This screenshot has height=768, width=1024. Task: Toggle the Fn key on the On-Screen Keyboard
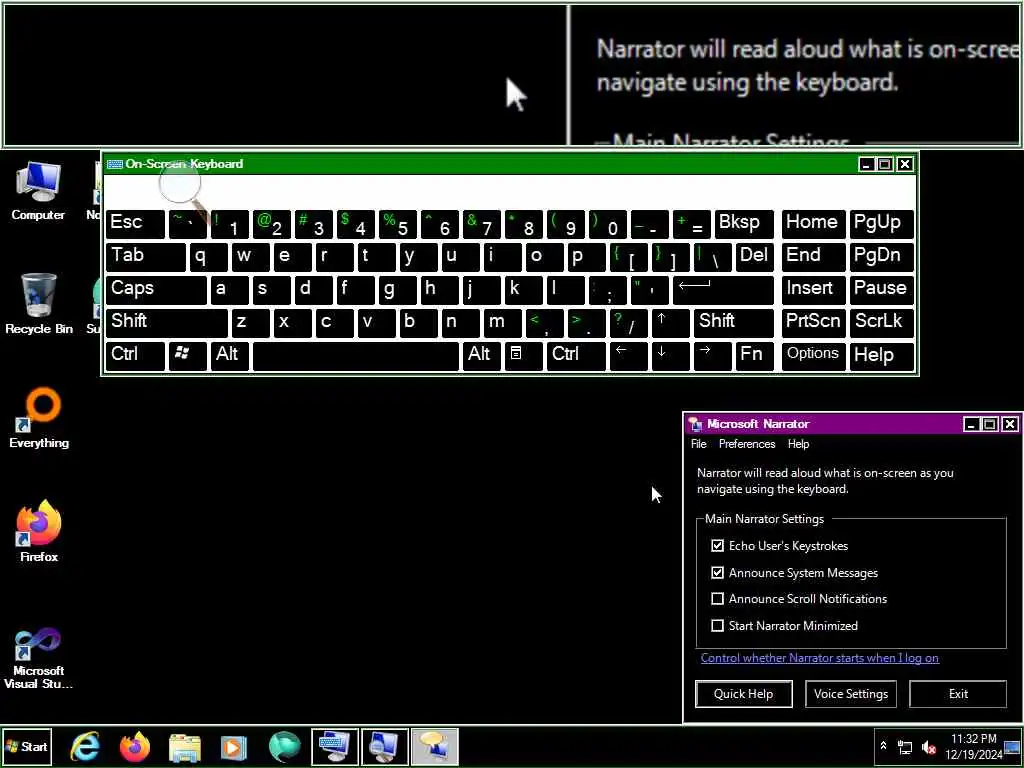pos(754,356)
